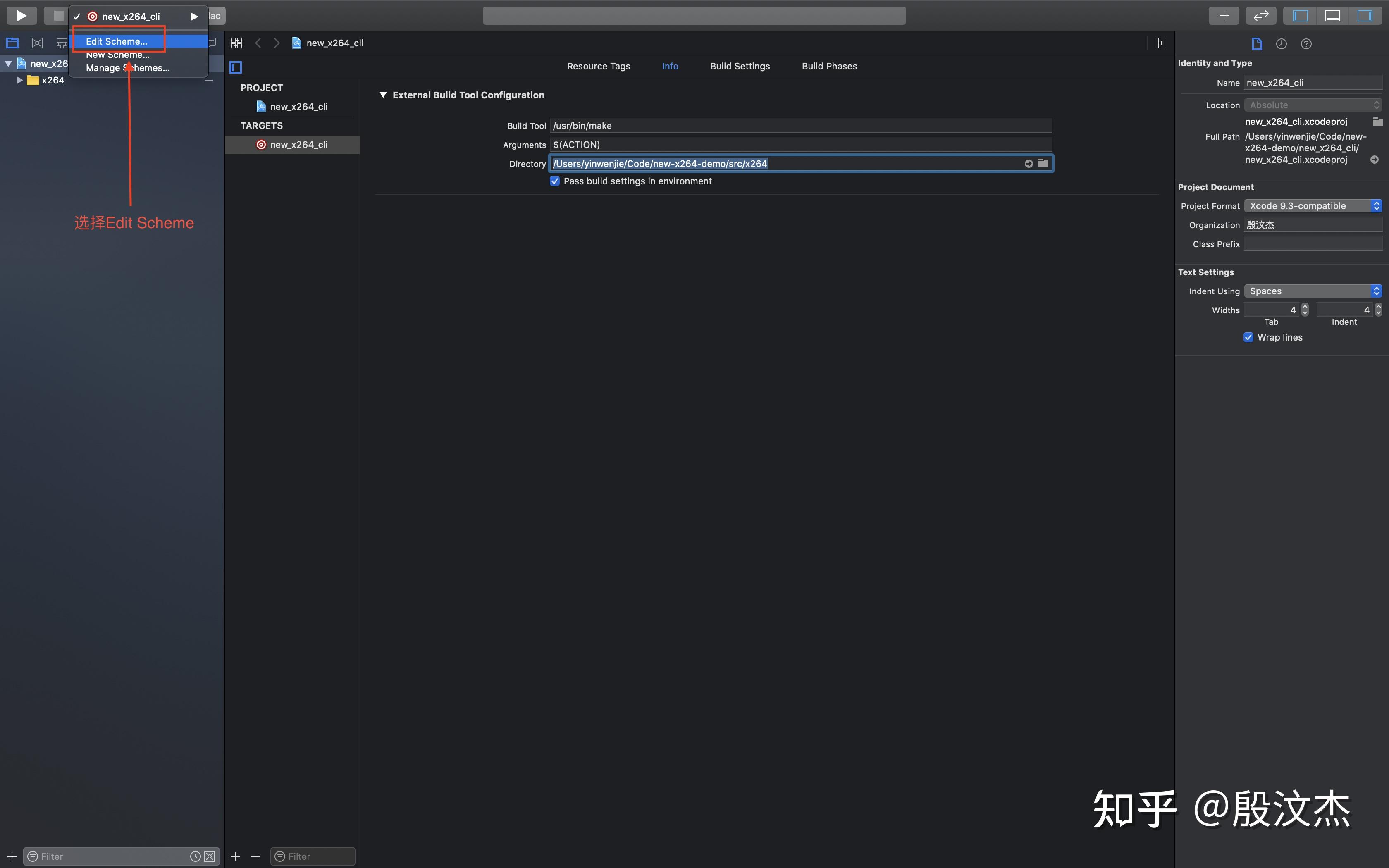Open the Indent Using Spaces dropdown

click(1312, 291)
